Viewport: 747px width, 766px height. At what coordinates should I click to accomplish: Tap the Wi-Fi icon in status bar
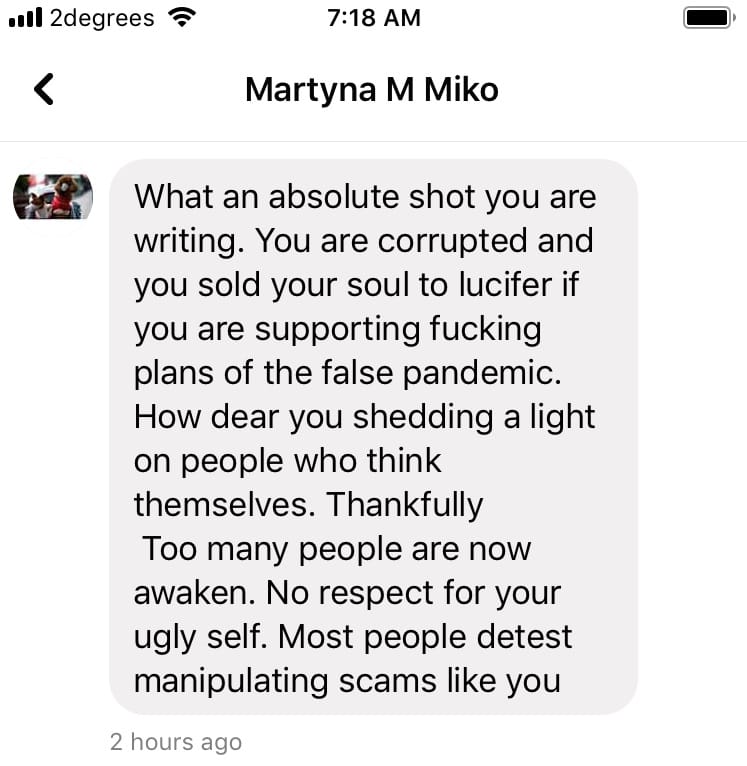[181, 18]
